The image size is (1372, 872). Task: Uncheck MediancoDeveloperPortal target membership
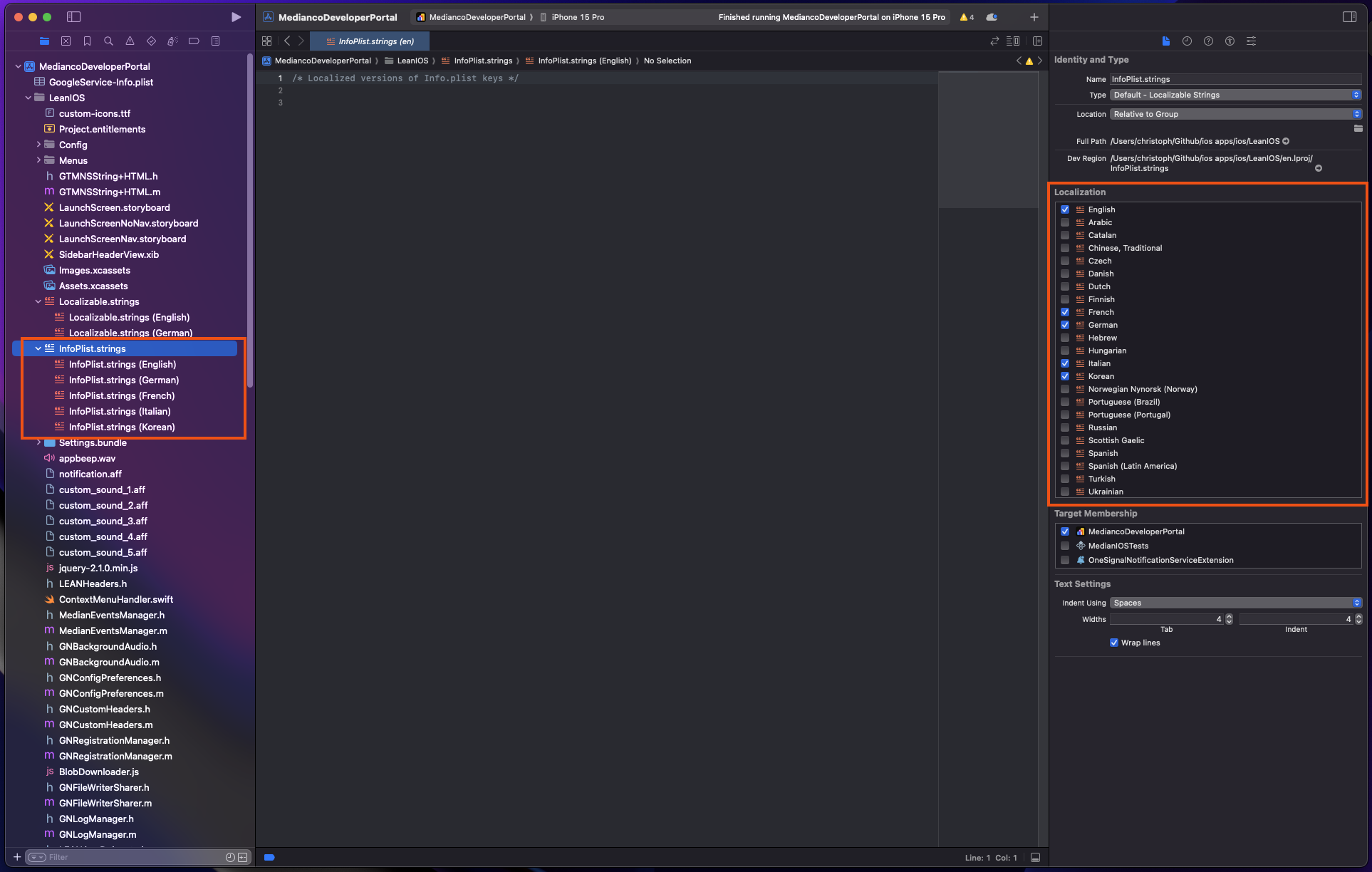1065,531
